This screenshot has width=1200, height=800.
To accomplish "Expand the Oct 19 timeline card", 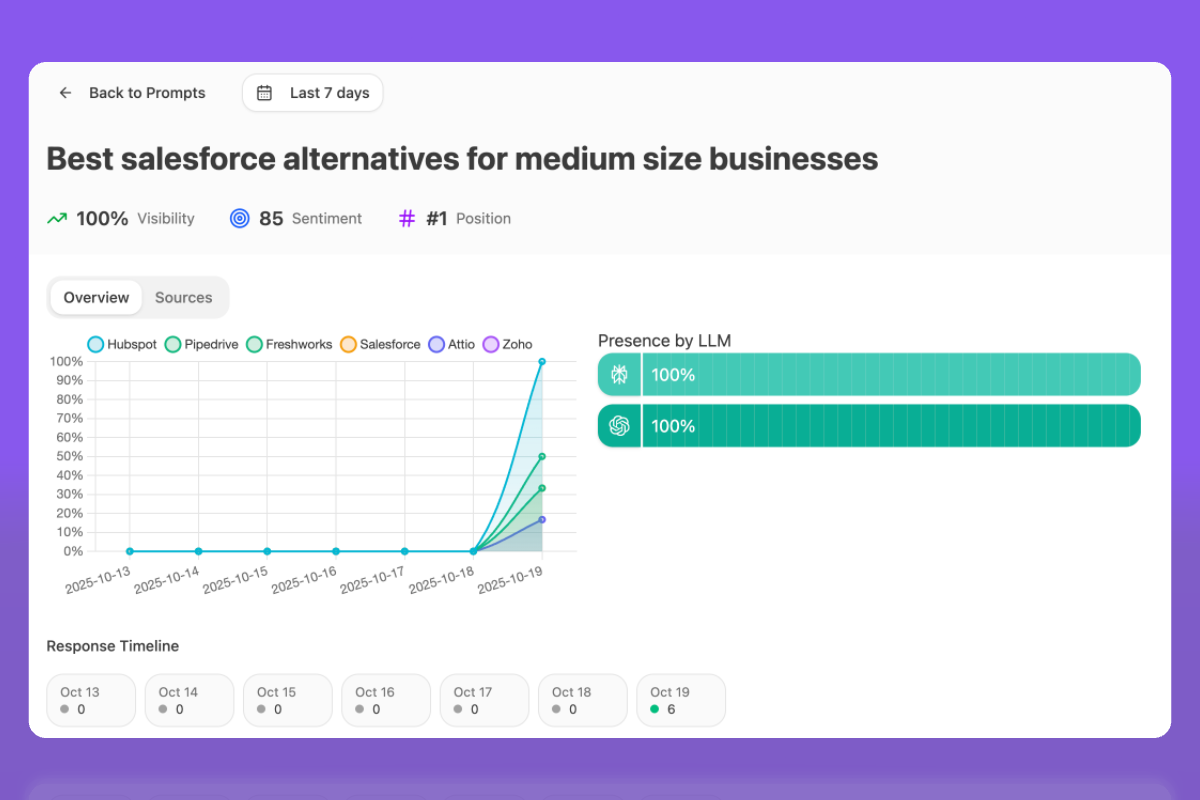I will coord(681,700).
